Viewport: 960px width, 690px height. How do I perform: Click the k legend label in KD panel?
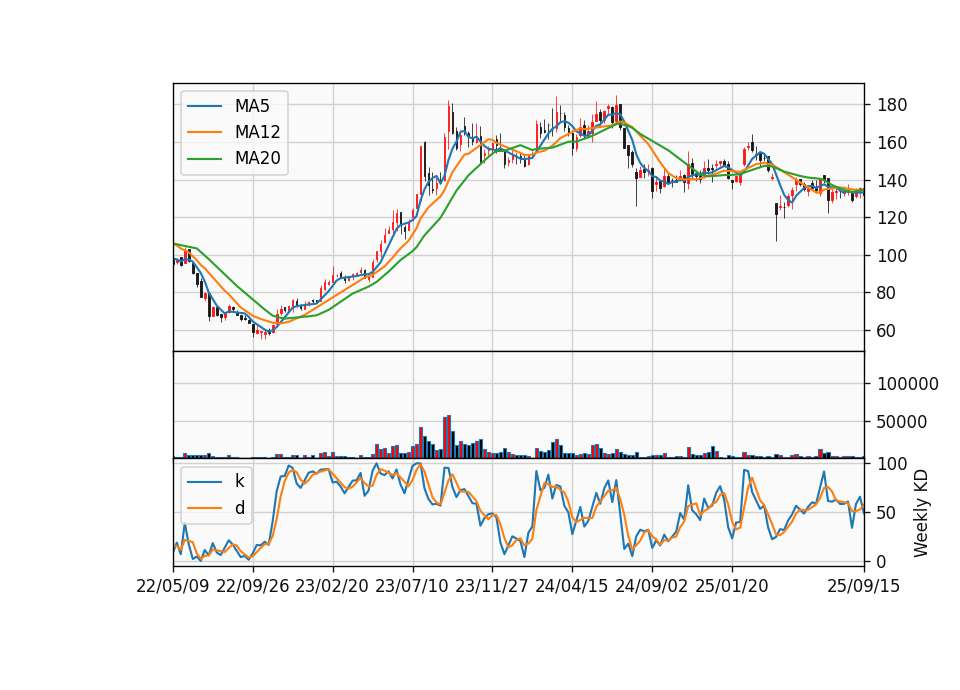239,481
